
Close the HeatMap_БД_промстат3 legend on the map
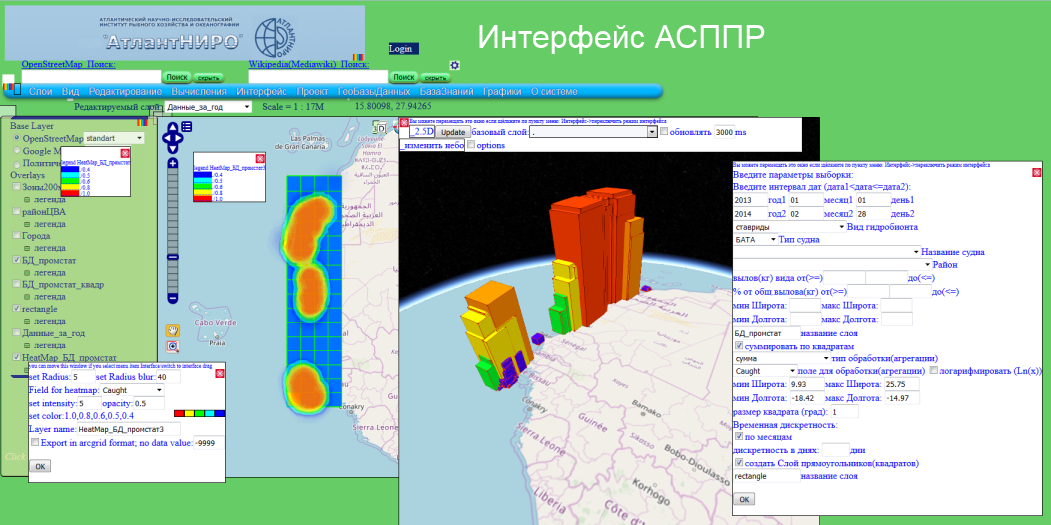click(x=260, y=158)
